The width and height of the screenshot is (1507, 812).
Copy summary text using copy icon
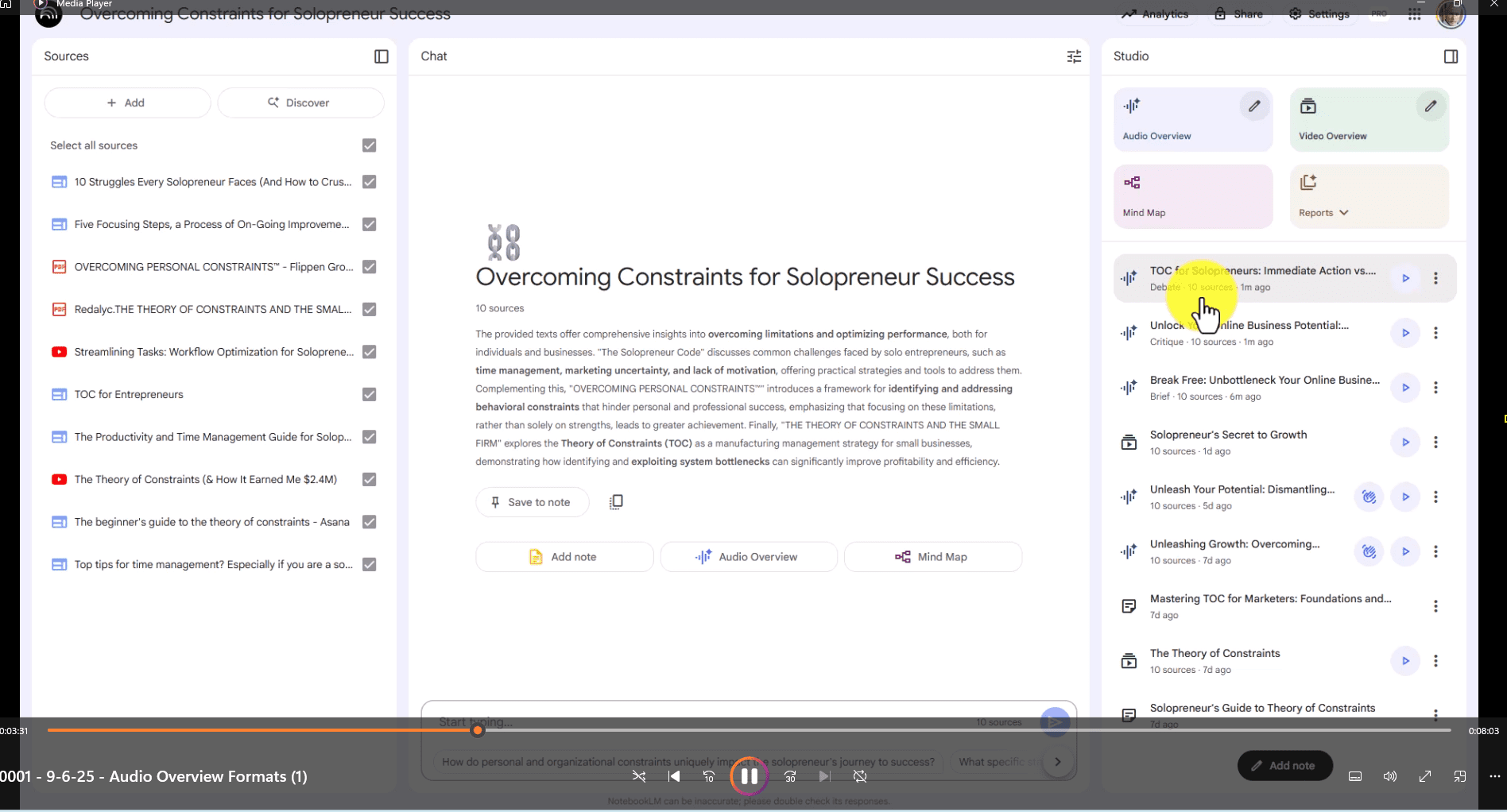616,502
